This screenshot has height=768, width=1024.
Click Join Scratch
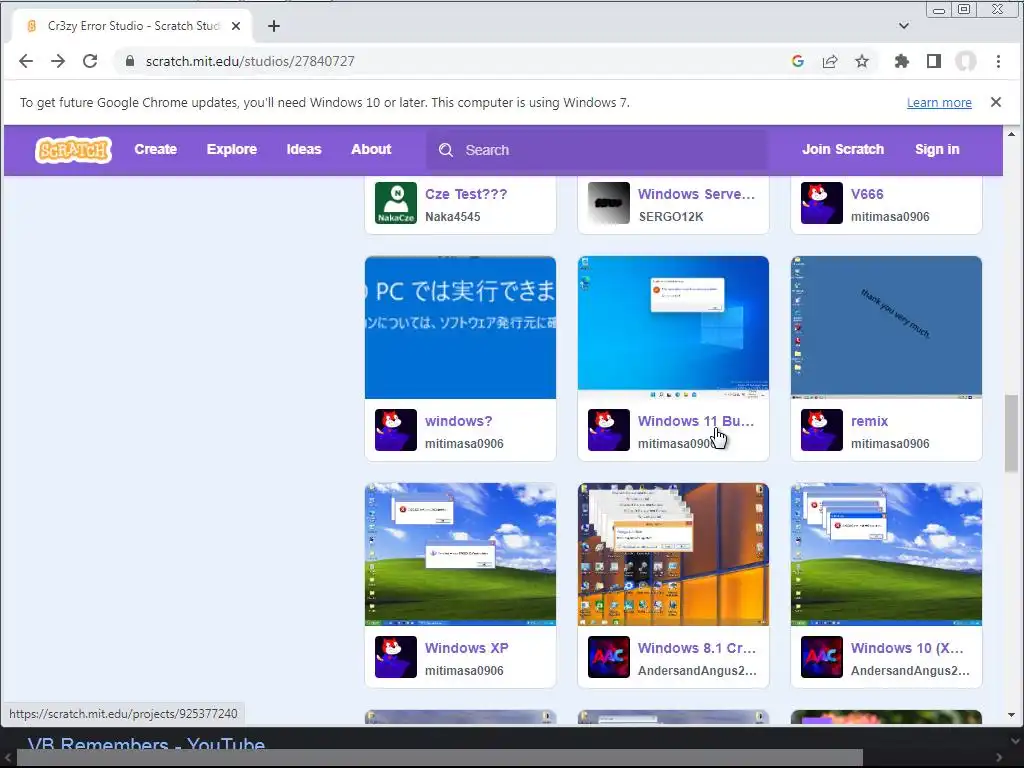pyautogui.click(x=843, y=150)
